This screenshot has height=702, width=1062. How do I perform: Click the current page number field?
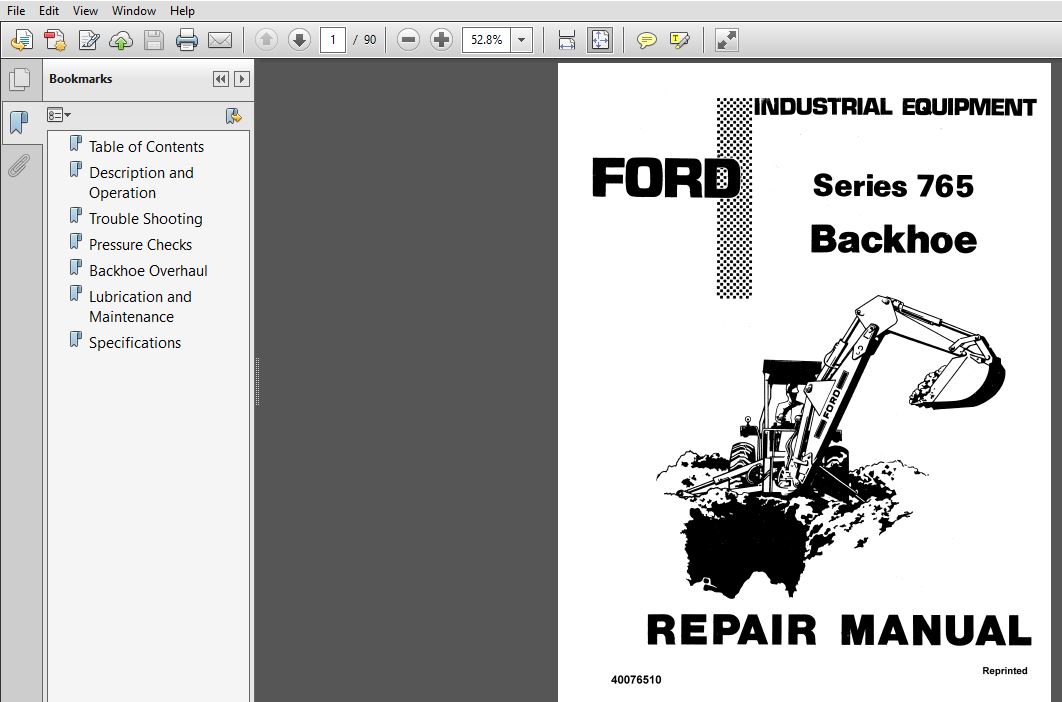click(x=333, y=40)
